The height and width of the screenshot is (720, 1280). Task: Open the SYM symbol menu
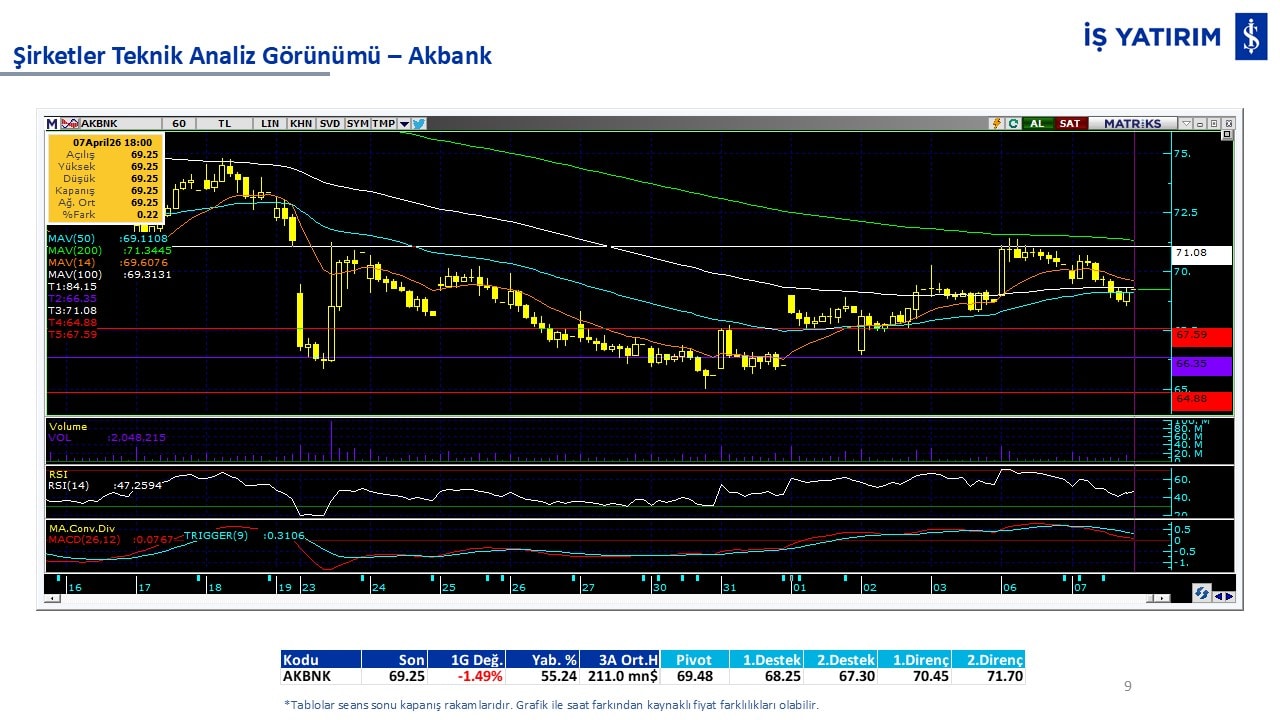pos(357,124)
